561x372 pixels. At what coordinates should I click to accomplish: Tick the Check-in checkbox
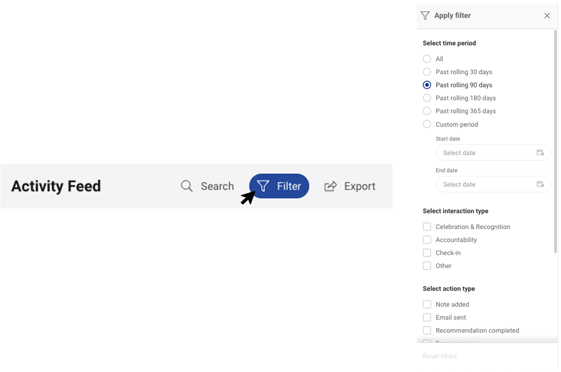coord(427,253)
